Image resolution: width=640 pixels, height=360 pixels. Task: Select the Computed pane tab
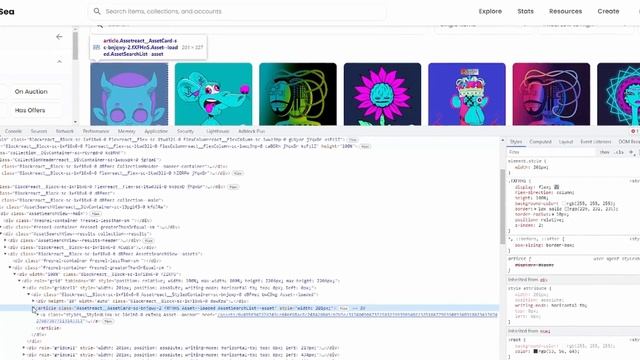pyautogui.click(x=540, y=142)
